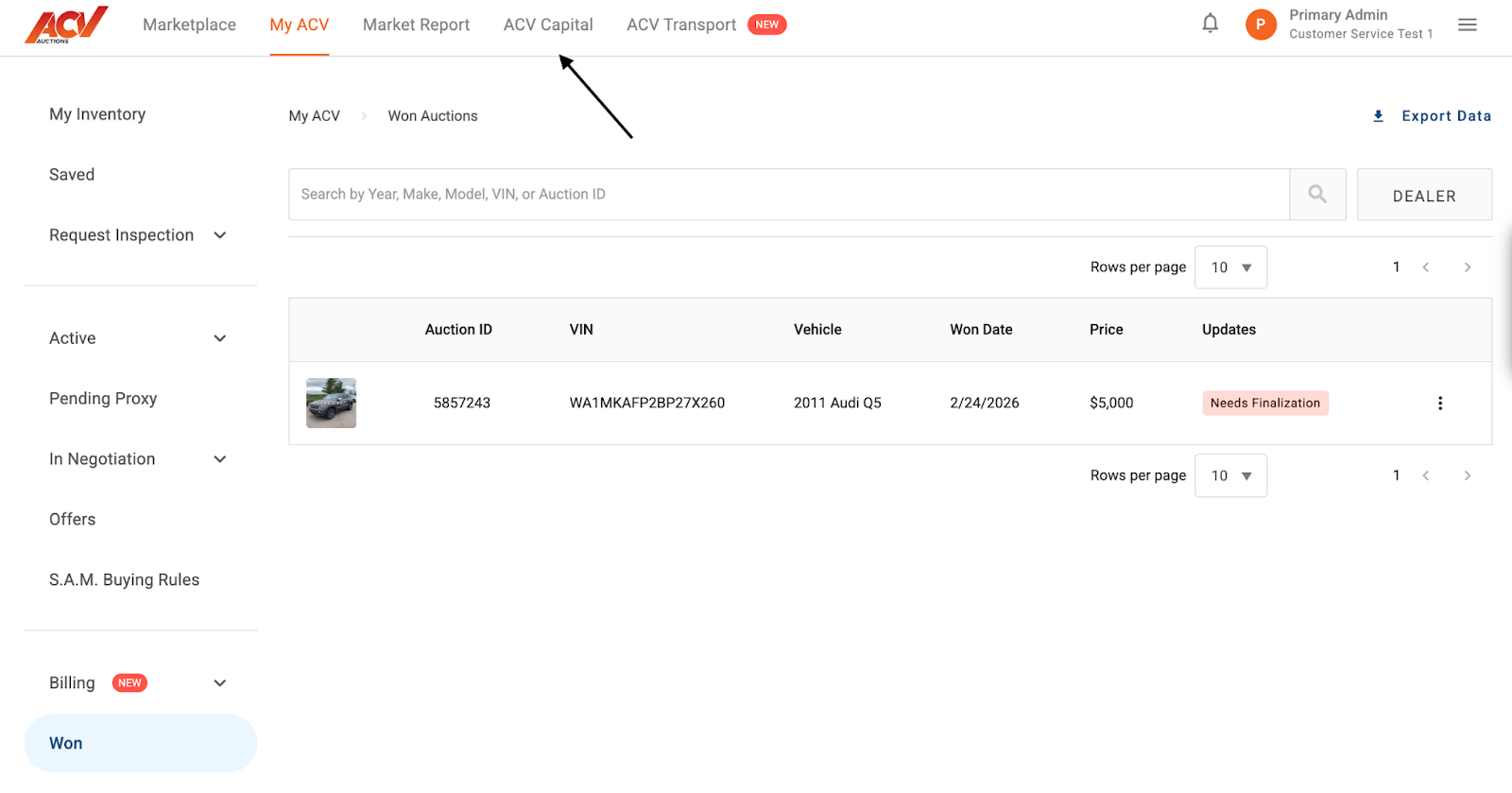Viewport: 1512px width, 793px height.
Task: Click the Export Data download icon
Action: 1378,116
